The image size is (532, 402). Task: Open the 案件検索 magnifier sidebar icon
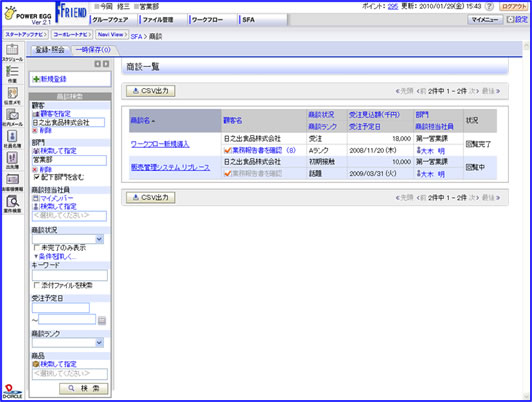point(12,201)
